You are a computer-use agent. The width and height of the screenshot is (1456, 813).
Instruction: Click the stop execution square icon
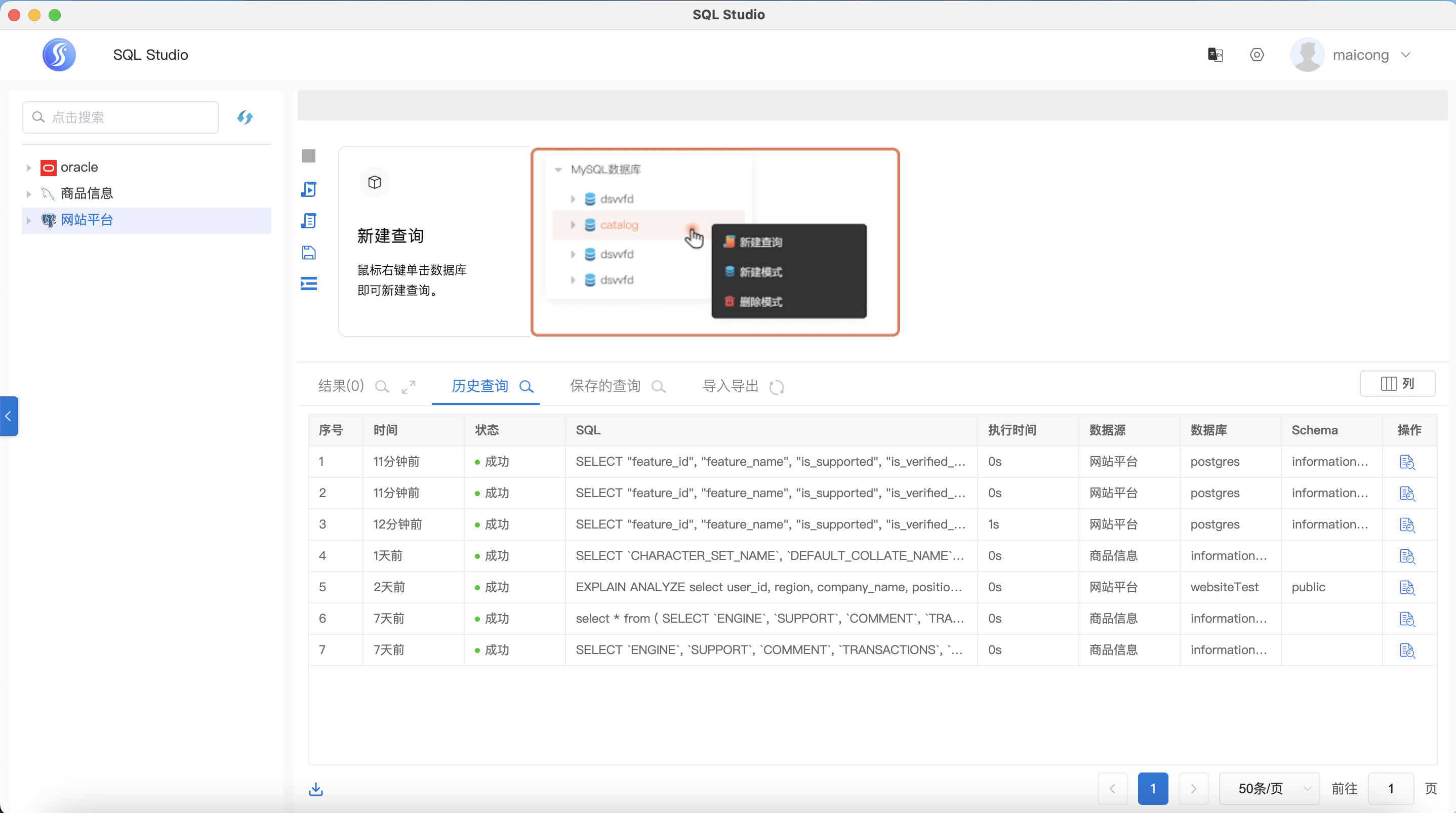tap(309, 156)
